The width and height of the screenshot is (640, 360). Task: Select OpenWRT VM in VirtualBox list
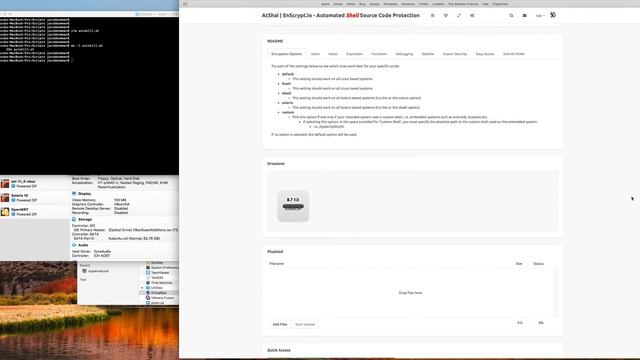click(36, 211)
